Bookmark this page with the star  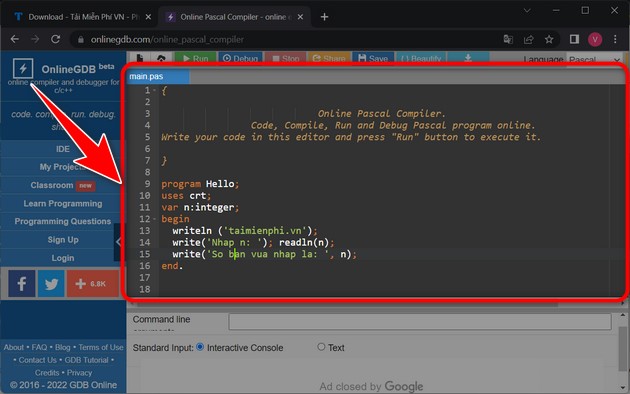[549, 39]
